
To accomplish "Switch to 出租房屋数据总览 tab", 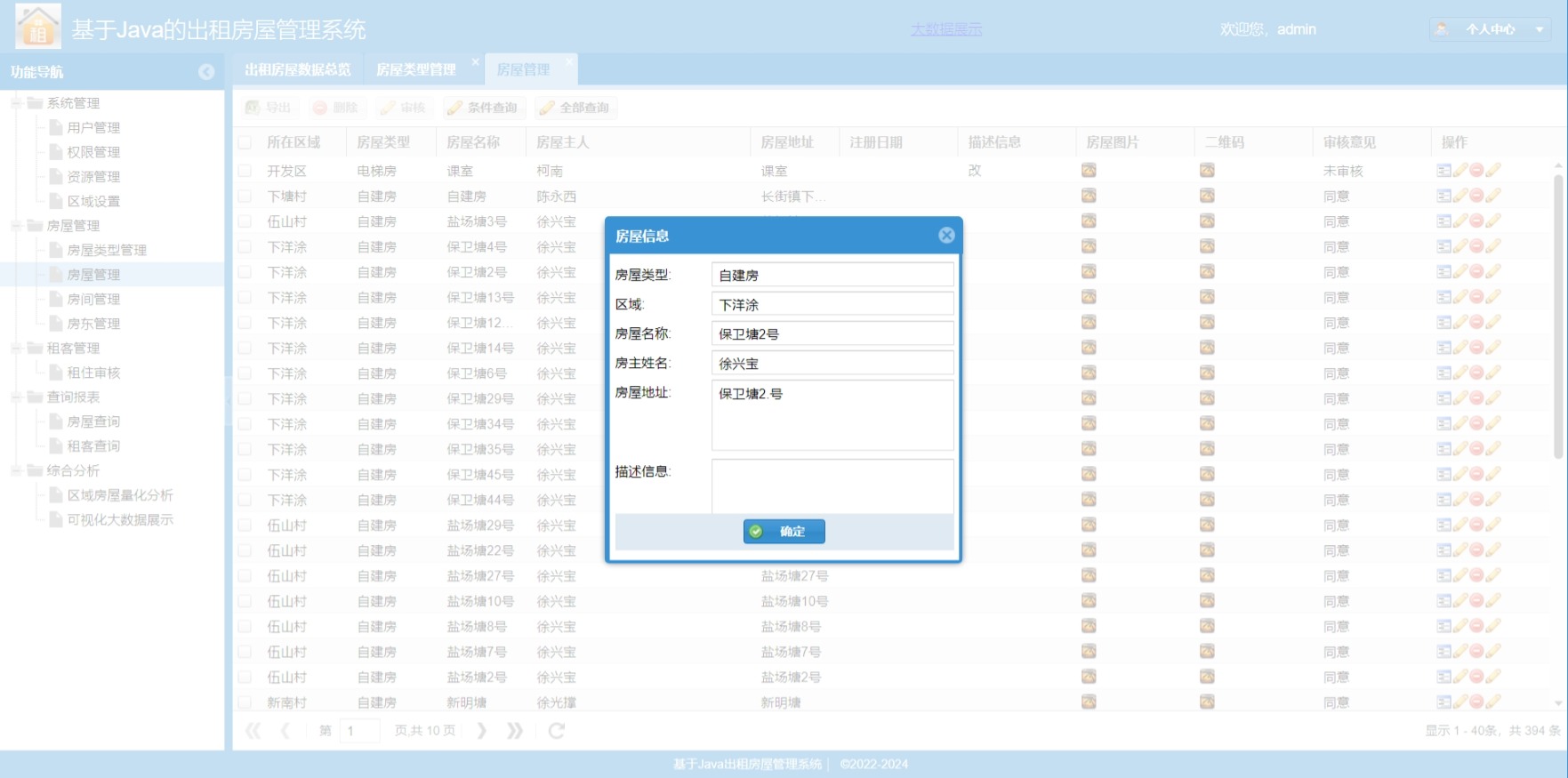I will point(298,69).
